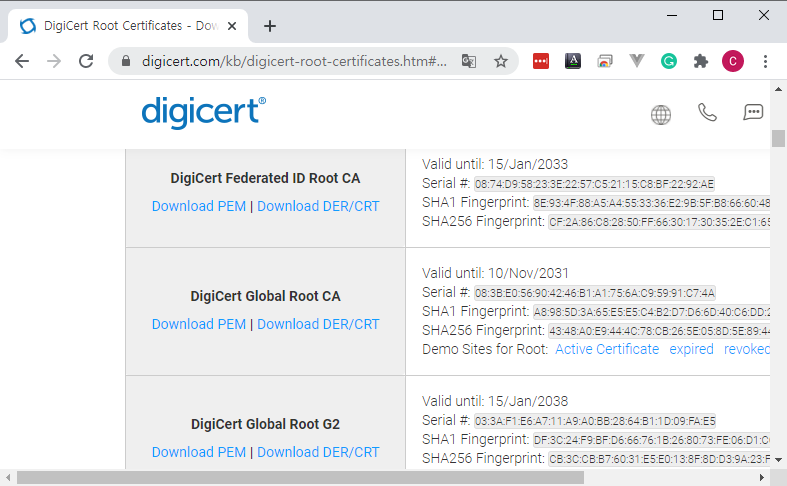
Task: Click the vertical scrollbar down arrow
Action: click(x=778, y=459)
